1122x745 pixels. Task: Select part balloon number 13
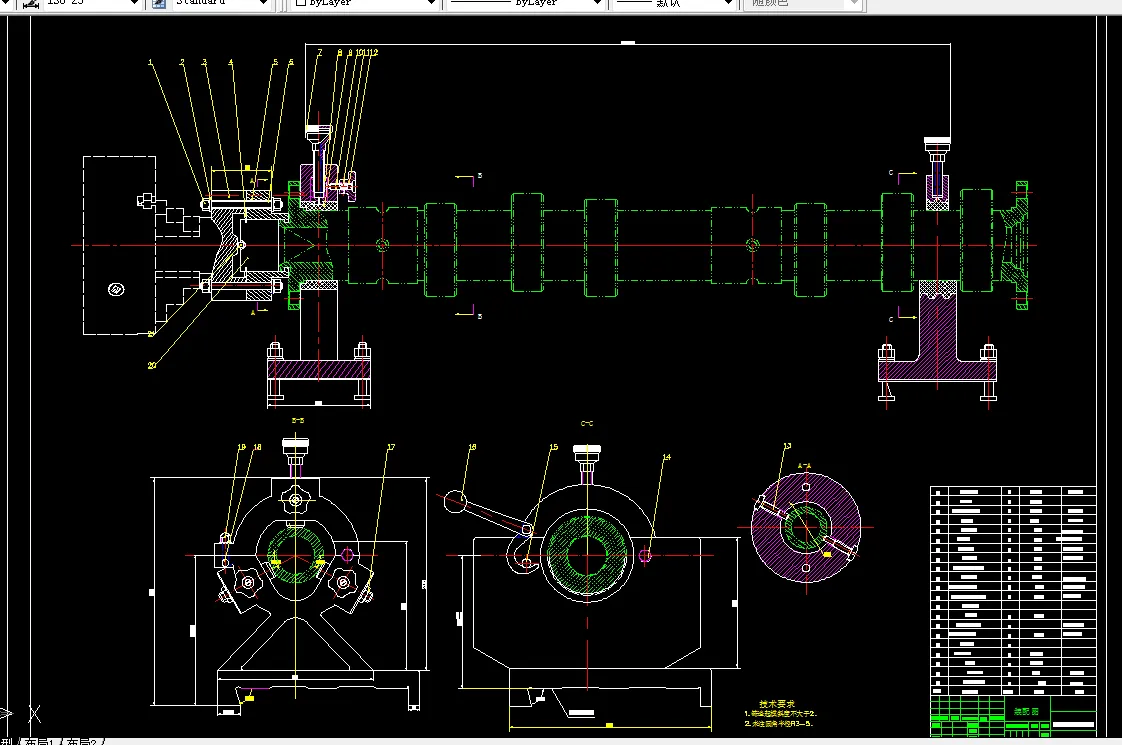coord(787,447)
